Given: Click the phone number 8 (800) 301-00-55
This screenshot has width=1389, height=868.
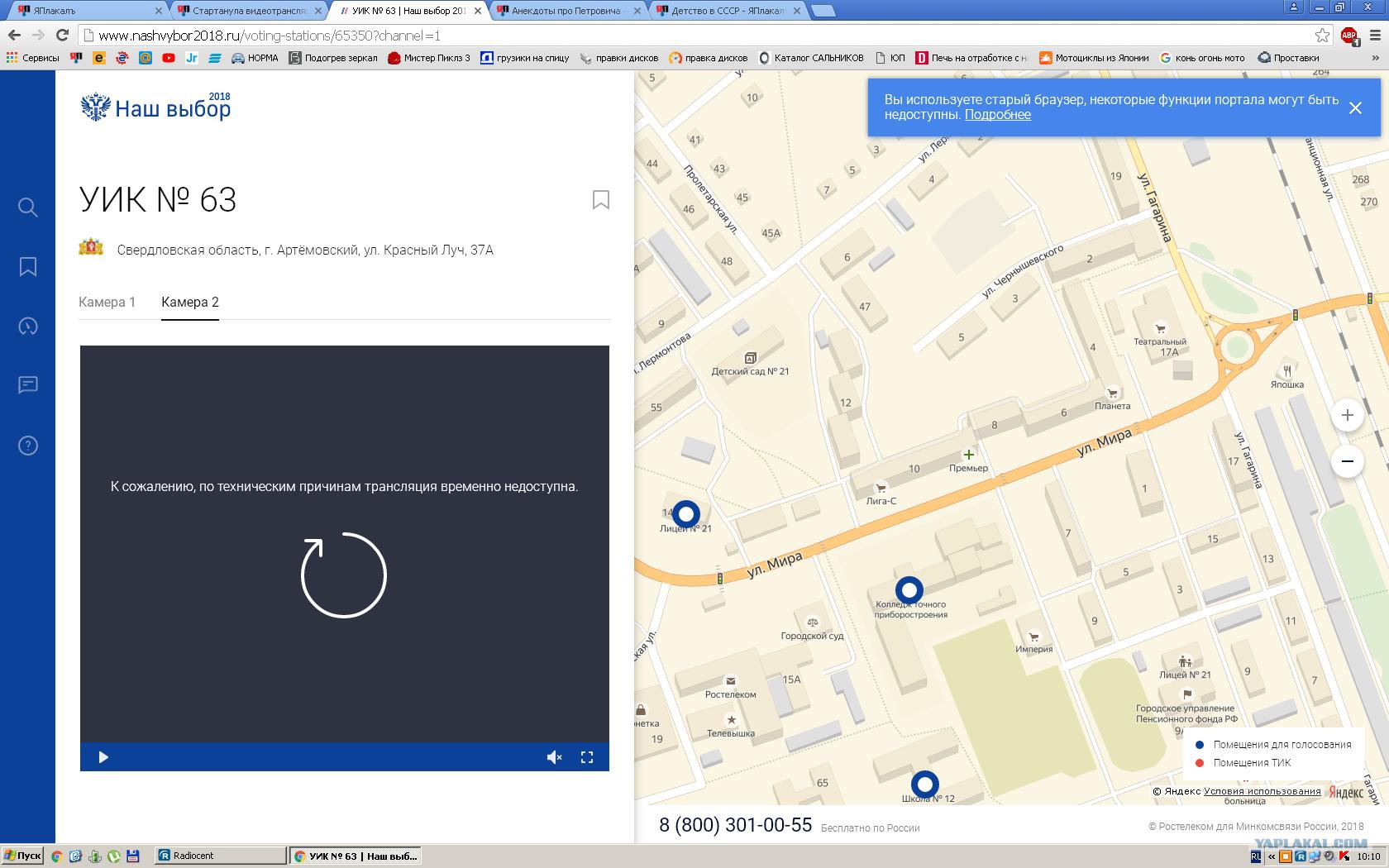Looking at the screenshot, I should click(x=736, y=825).
